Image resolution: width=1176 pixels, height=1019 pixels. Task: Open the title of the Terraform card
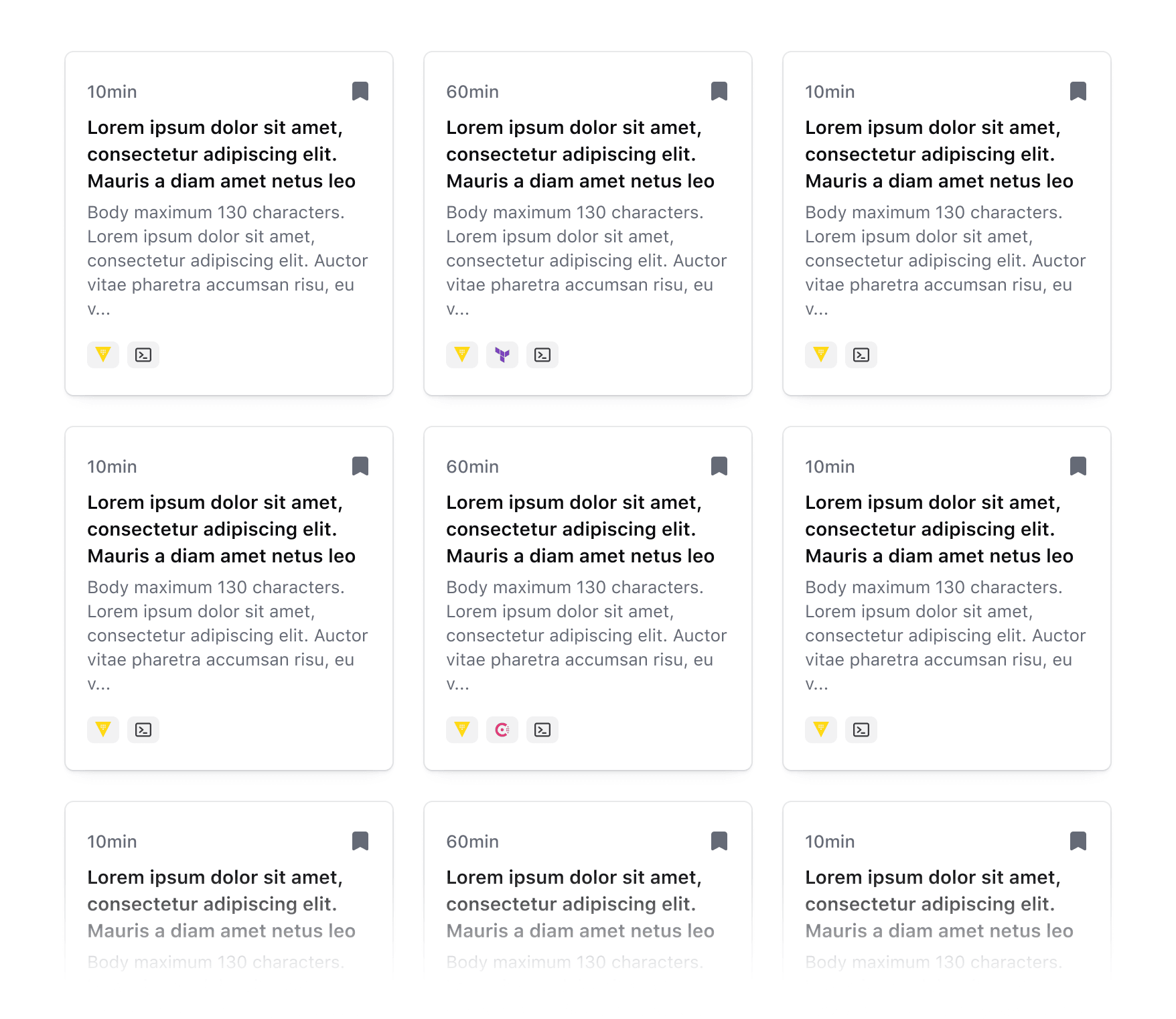pyautogui.click(x=580, y=154)
